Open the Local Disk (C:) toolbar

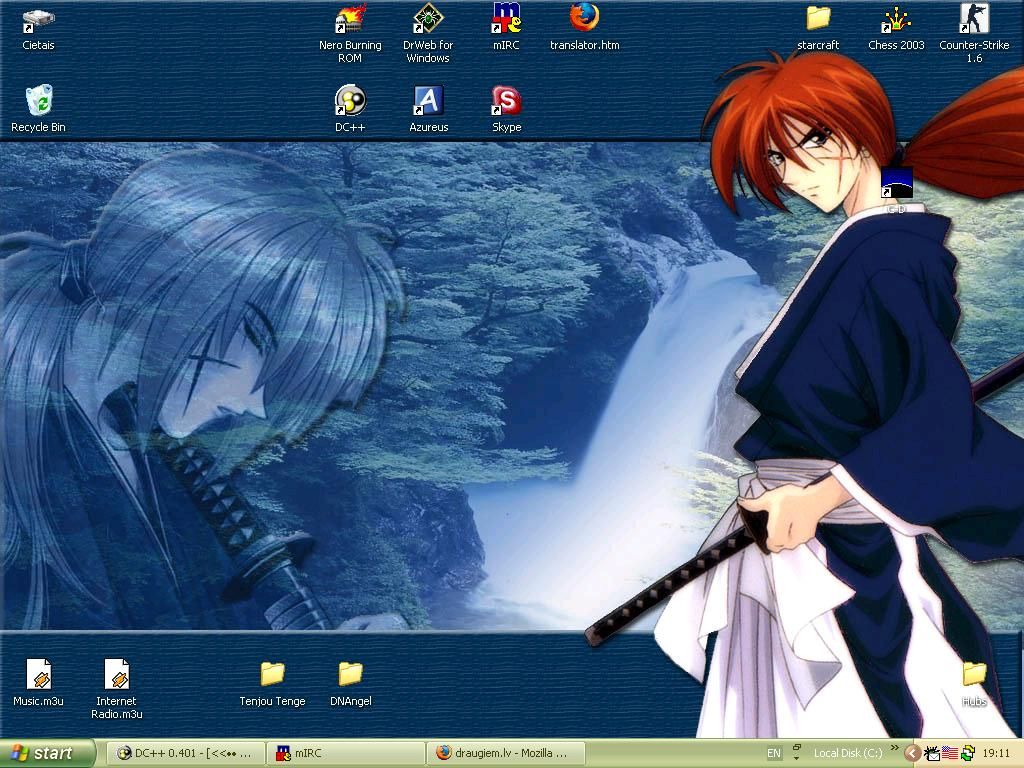[x=848, y=753]
